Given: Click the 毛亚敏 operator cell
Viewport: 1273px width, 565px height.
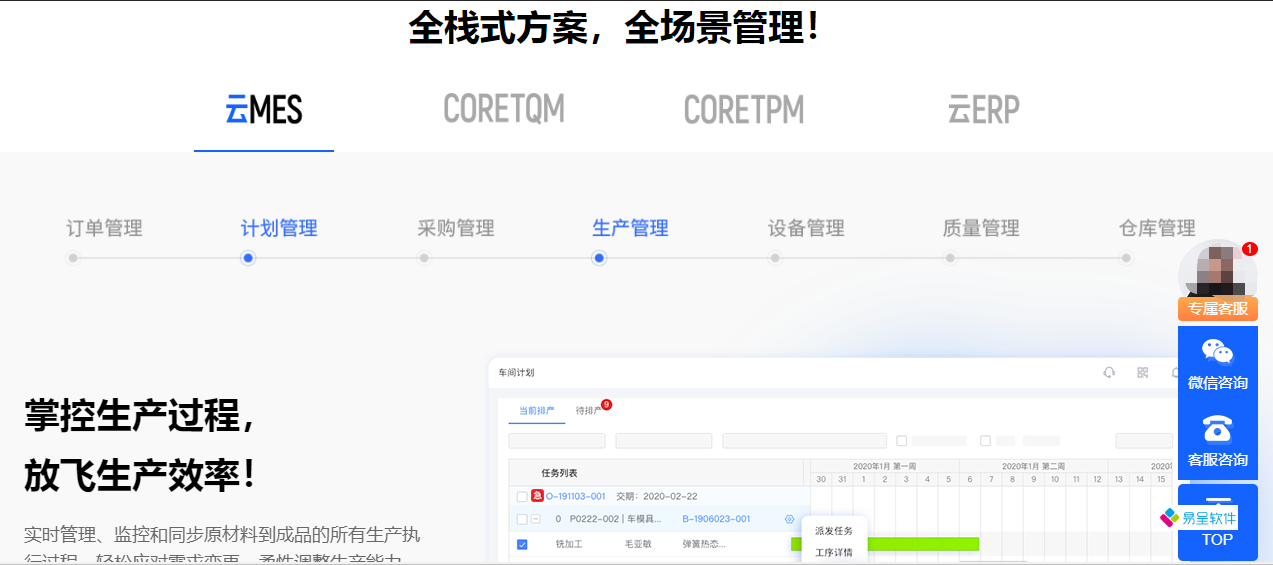Looking at the screenshot, I should (x=638, y=544).
